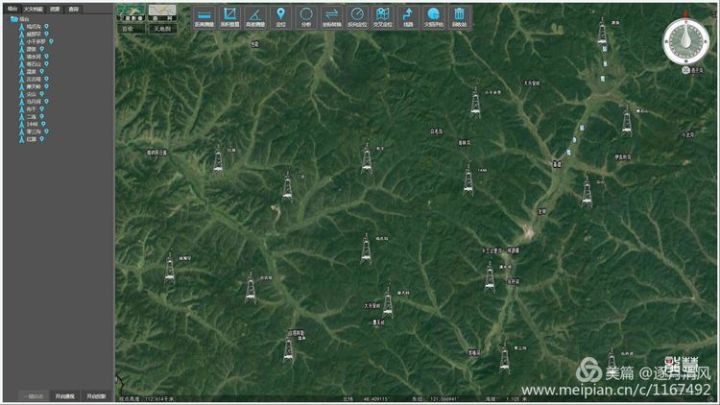Click the compass in top-right corner
The height and width of the screenshot is (405, 720).
tap(684, 40)
